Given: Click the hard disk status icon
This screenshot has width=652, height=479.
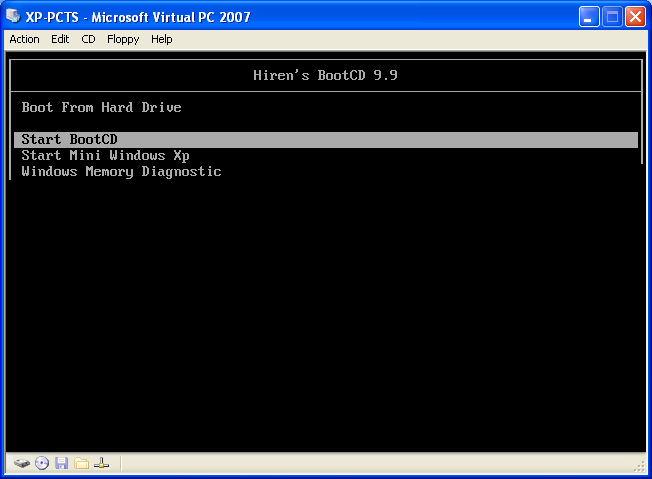Looking at the screenshot, I should tap(22, 463).
